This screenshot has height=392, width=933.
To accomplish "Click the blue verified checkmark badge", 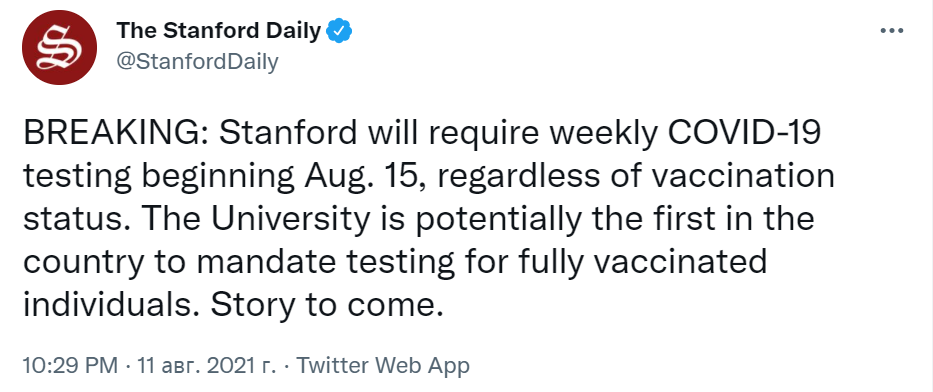I will coord(340,31).
